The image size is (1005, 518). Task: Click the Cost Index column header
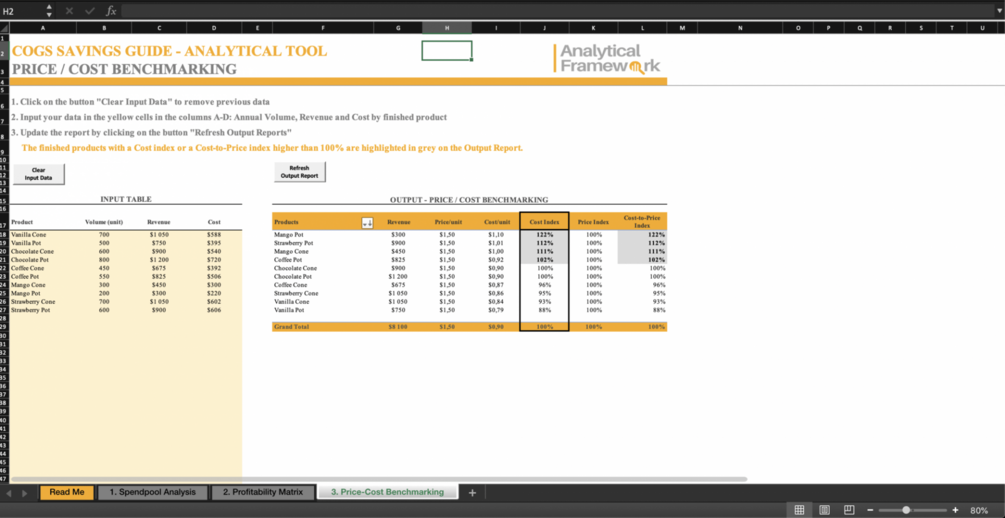tap(544, 222)
